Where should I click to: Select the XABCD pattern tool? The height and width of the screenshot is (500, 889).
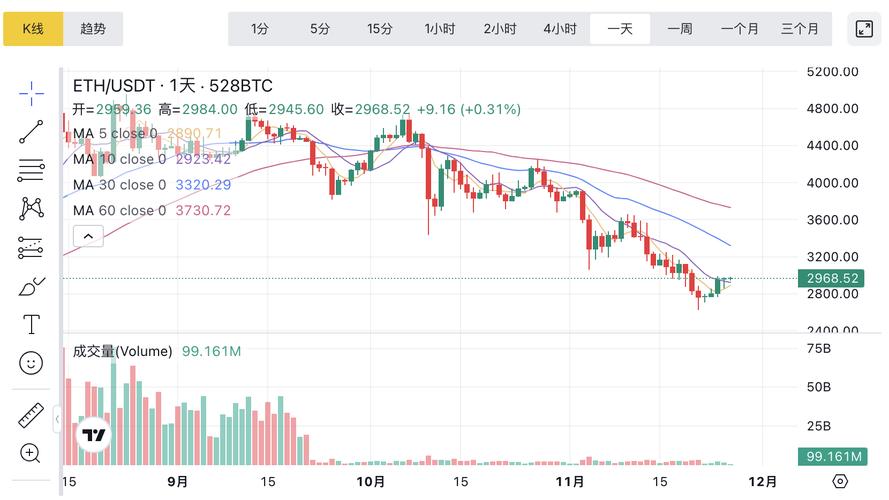(31, 208)
